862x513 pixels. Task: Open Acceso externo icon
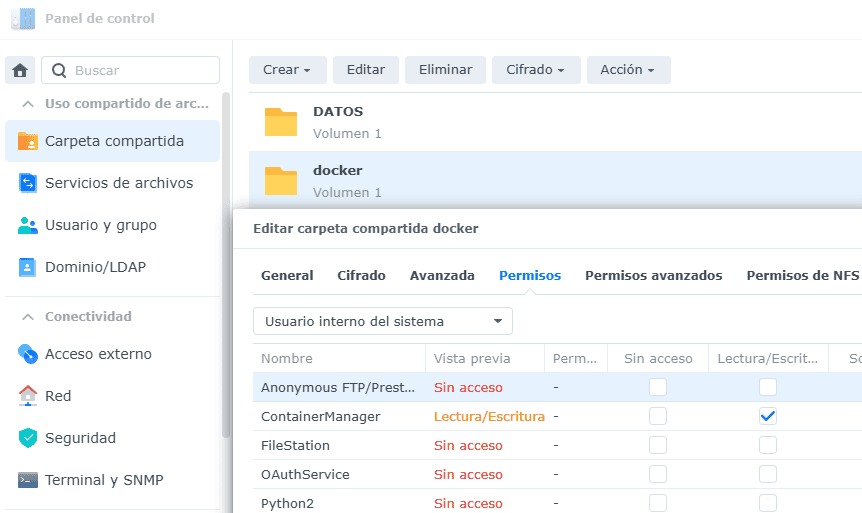(28, 354)
